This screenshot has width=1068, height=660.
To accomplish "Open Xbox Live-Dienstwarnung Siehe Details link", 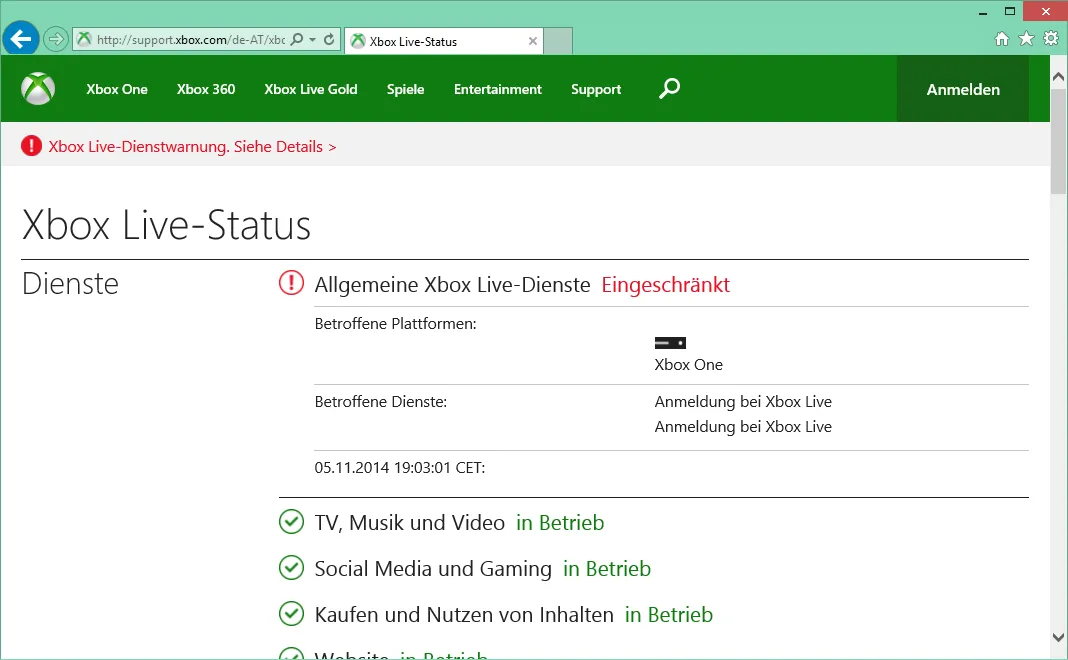I will (x=192, y=146).
